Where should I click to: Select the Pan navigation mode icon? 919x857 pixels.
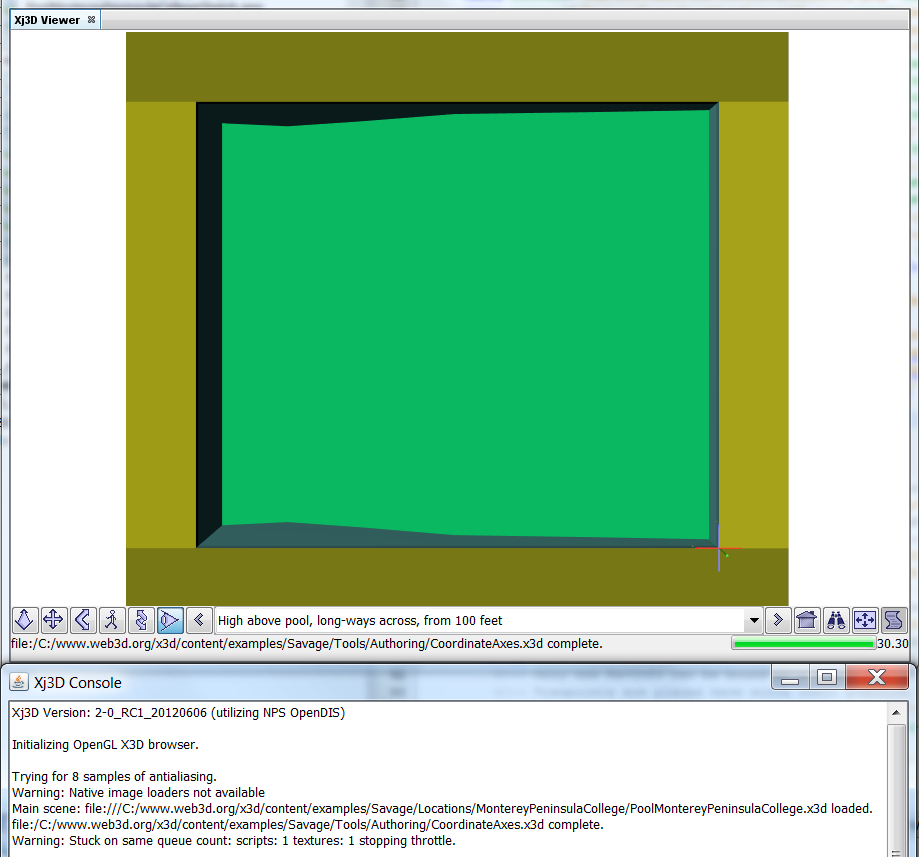(54, 620)
